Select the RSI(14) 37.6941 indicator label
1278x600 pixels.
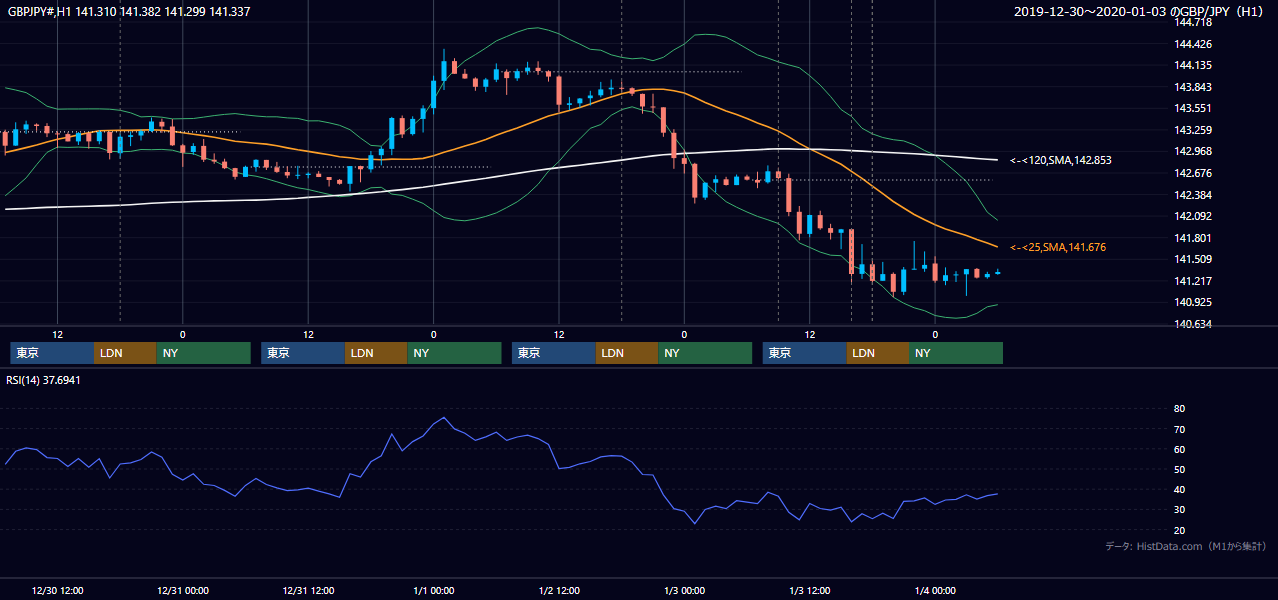(43, 380)
